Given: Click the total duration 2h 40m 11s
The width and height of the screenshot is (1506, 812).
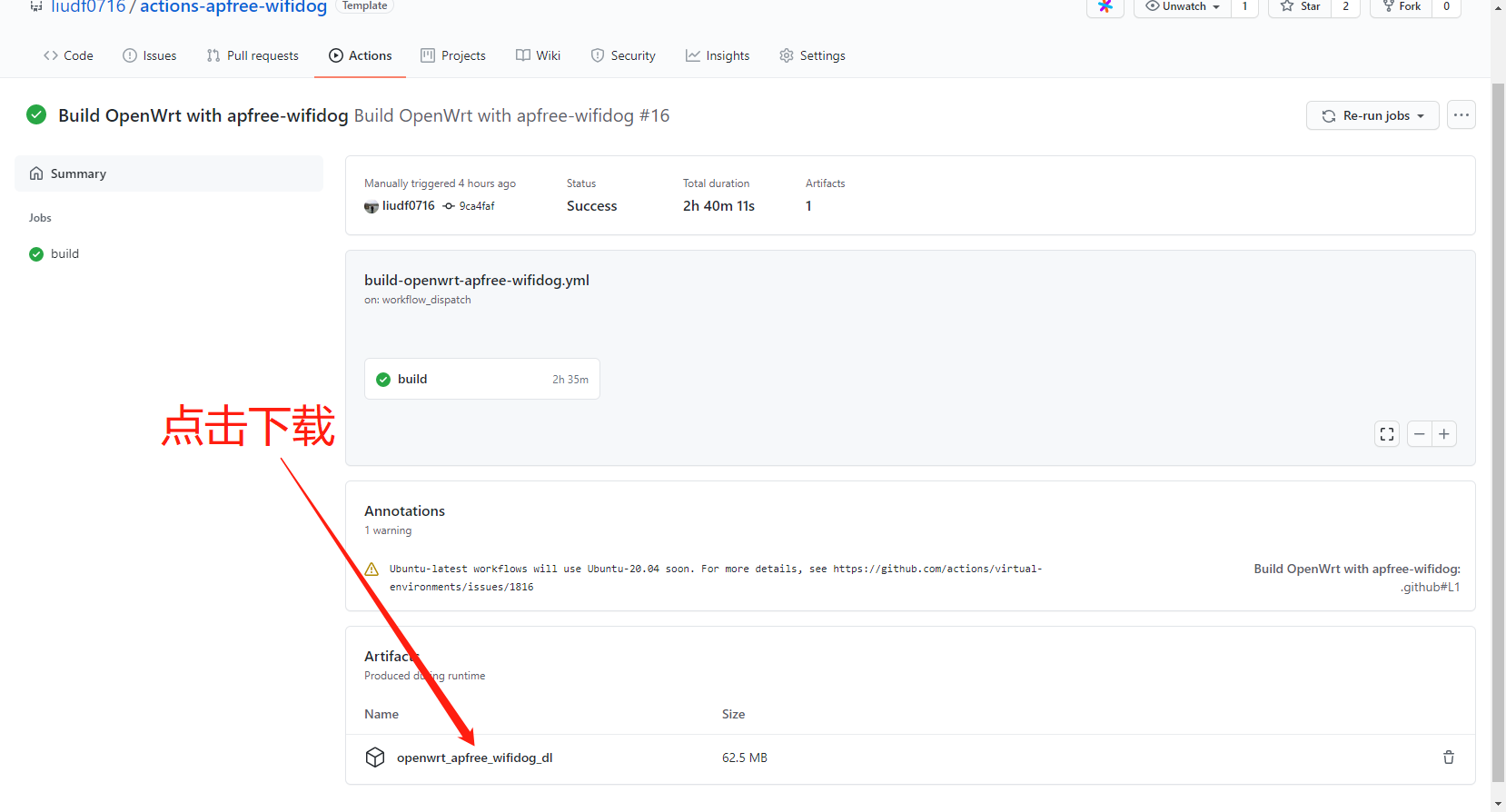Looking at the screenshot, I should [718, 206].
